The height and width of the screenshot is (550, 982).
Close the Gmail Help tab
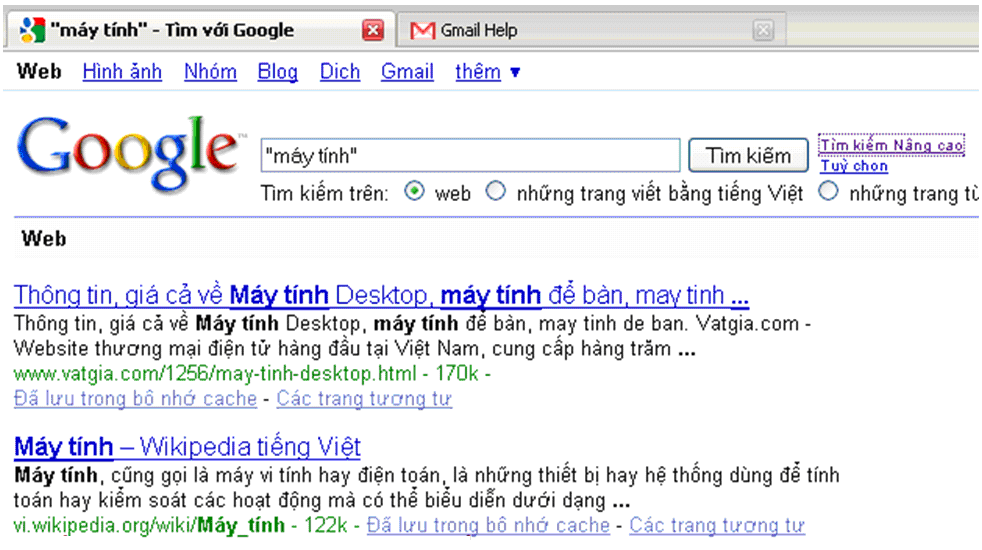click(x=763, y=30)
